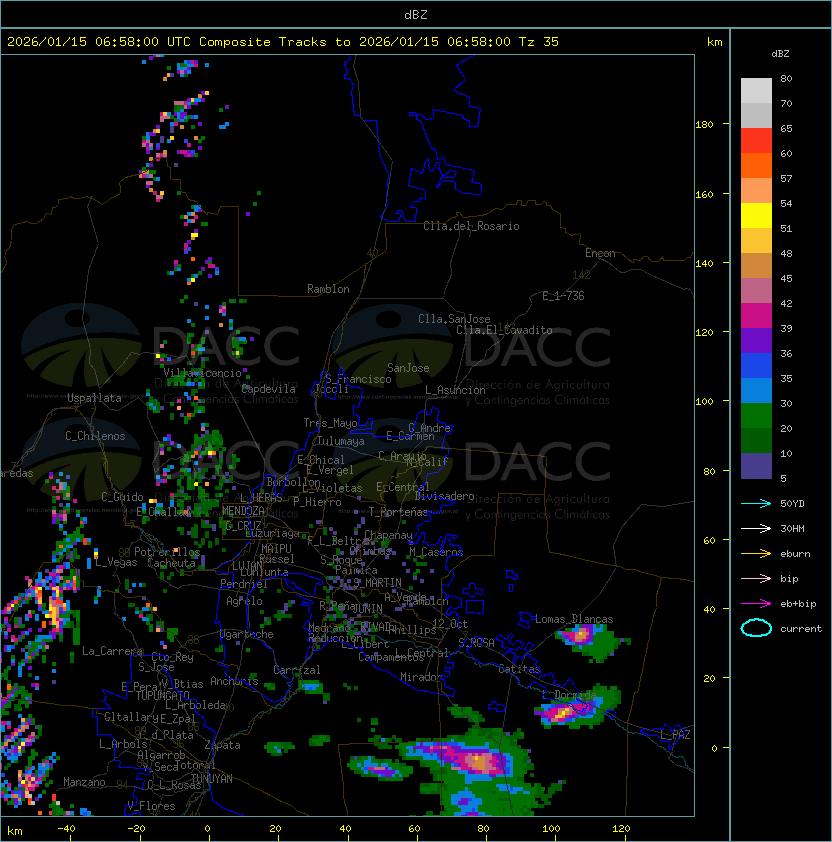Click the M_Caseros place label
Viewport: 832px width, 842px height.
pyautogui.click(x=436, y=552)
